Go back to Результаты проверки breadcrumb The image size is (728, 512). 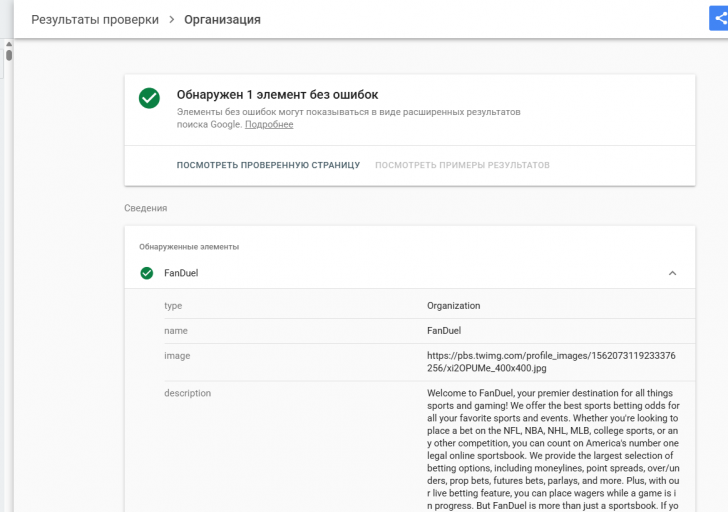(95, 19)
